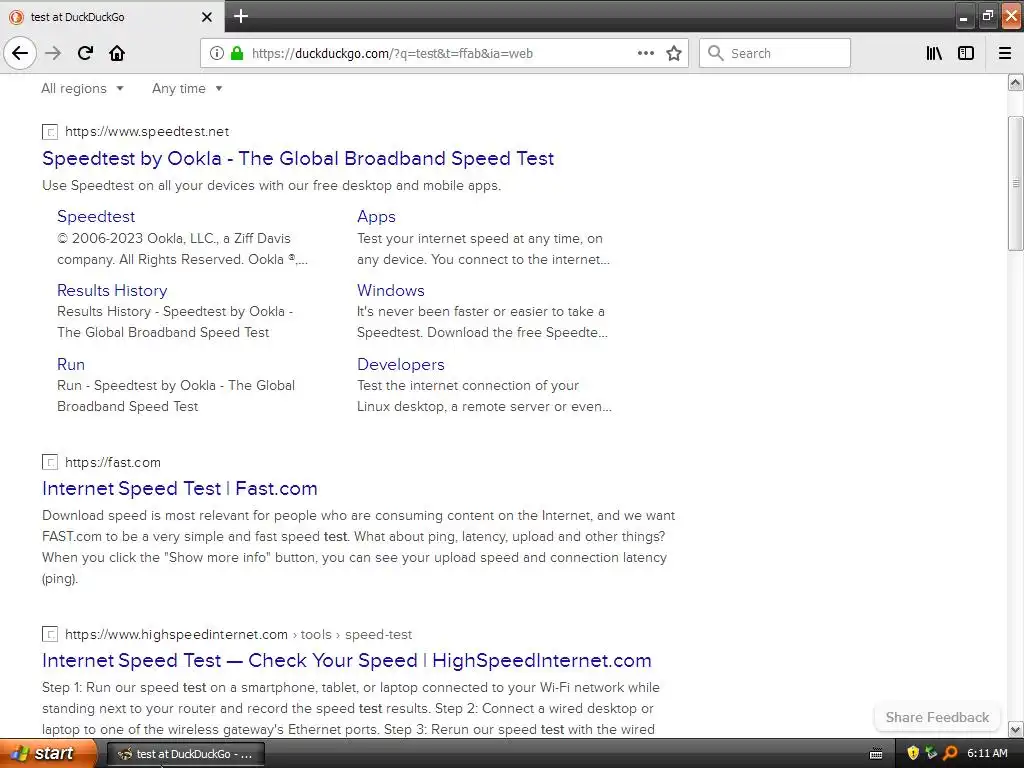Click the orange magnifier tray icon

tap(950, 754)
